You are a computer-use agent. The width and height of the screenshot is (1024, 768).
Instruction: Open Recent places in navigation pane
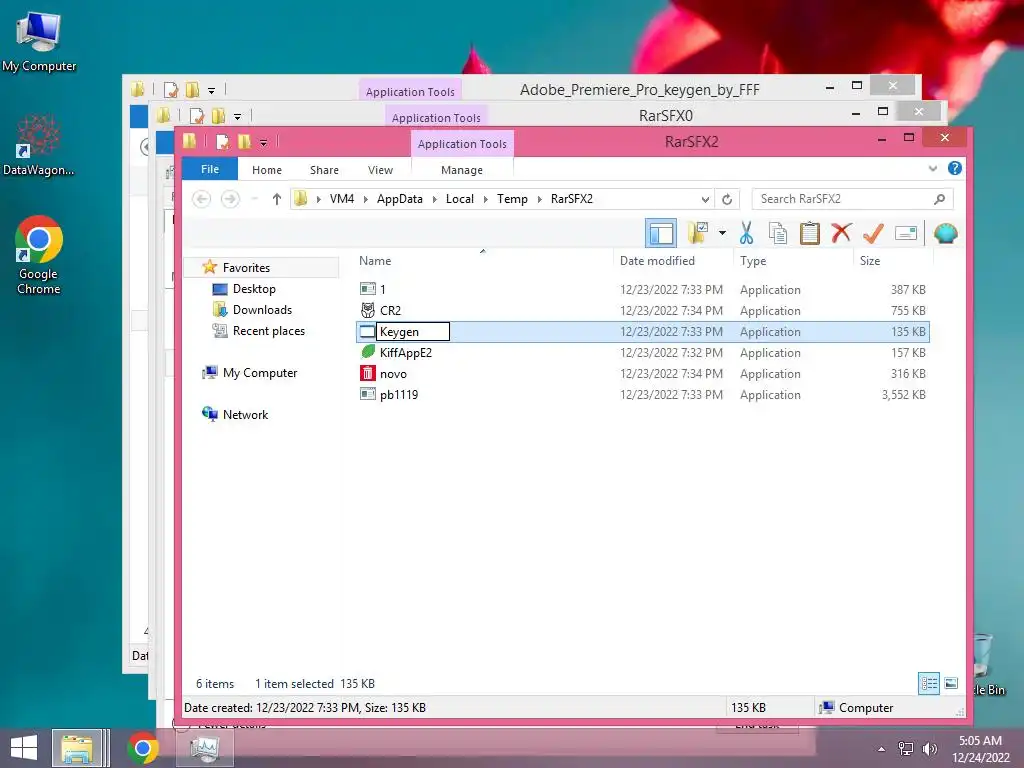tap(268, 330)
